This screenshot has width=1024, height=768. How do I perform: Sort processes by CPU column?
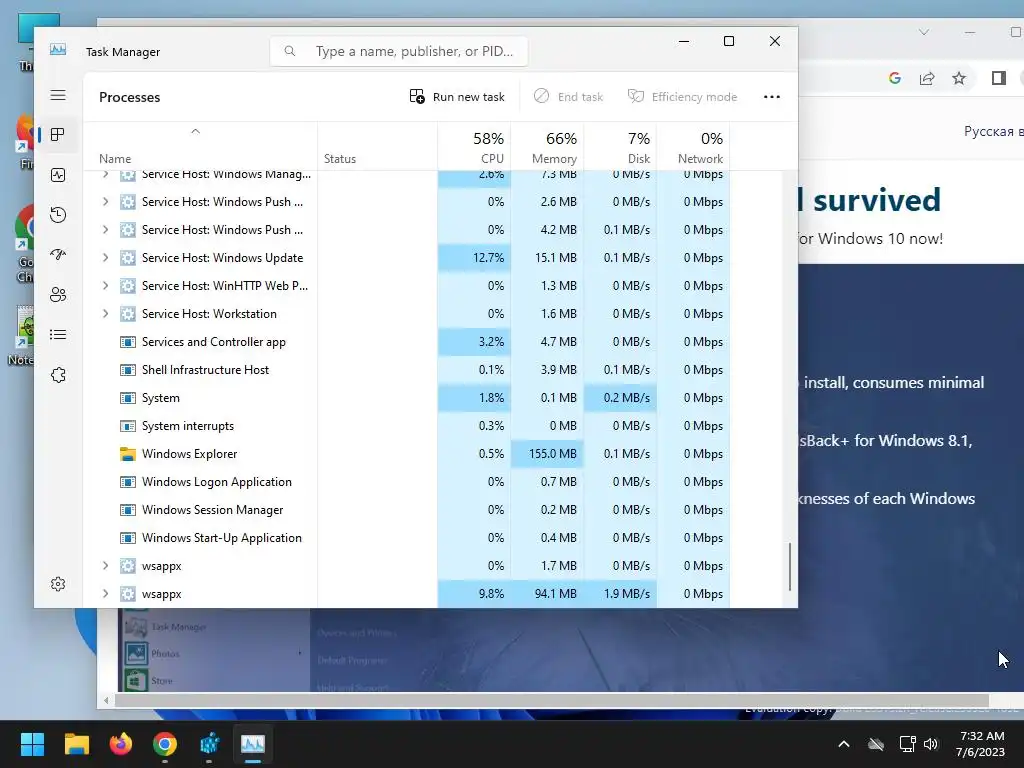tap(475, 146)
